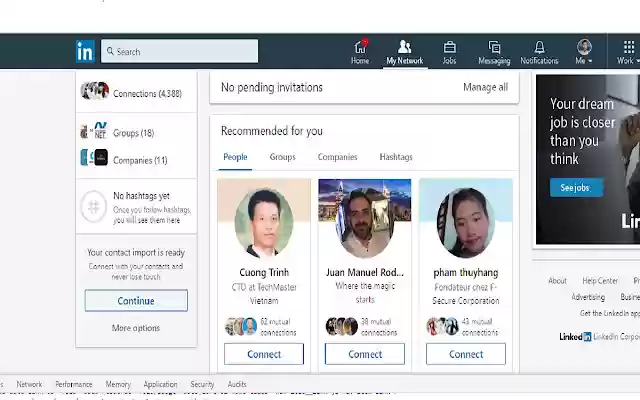Open DevTools Network tab
The image size is (640, 400).
pyautogui.click(x=29, y=384)
